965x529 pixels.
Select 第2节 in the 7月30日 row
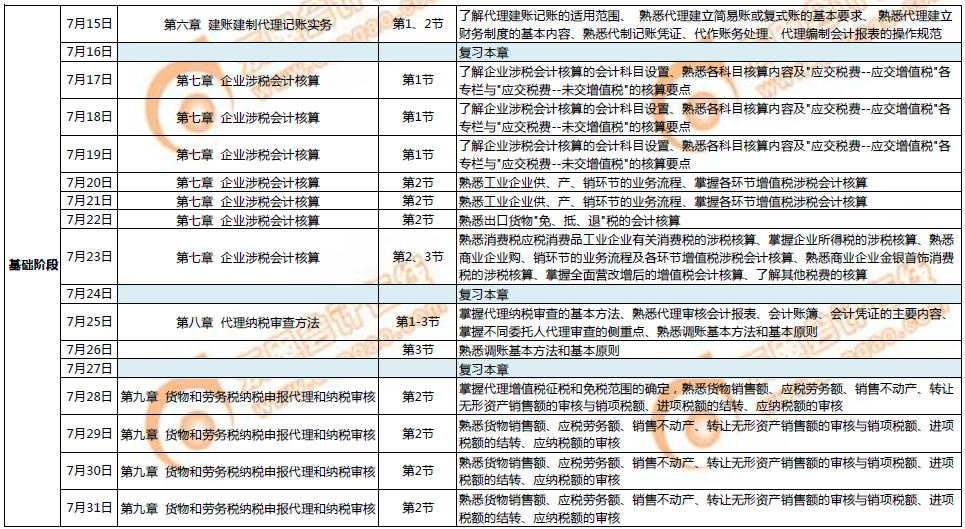click(x=417, y=470)
